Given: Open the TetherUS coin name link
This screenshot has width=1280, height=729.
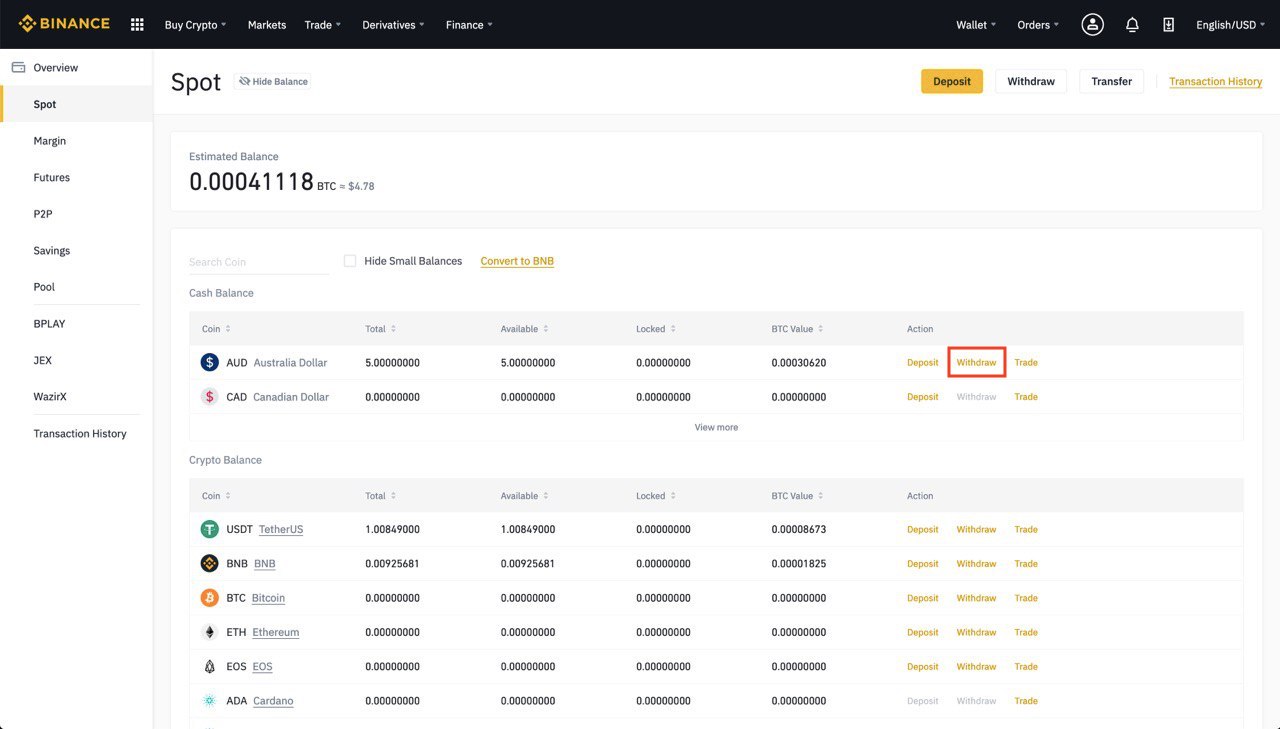Looking at the screenshot, I should click(x=281, y=529).
